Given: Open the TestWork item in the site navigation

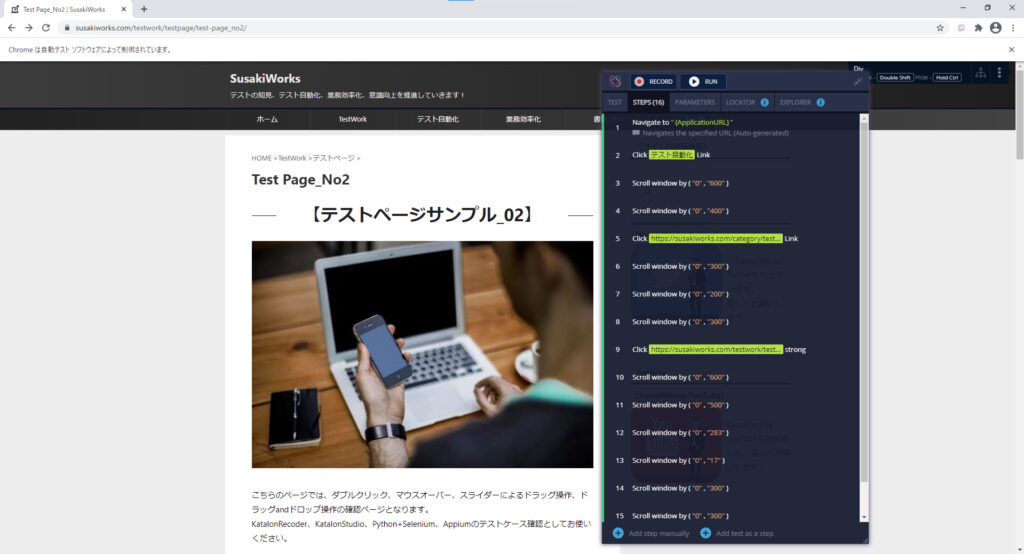Looking at the screenshot, I should tap(353, 119).
